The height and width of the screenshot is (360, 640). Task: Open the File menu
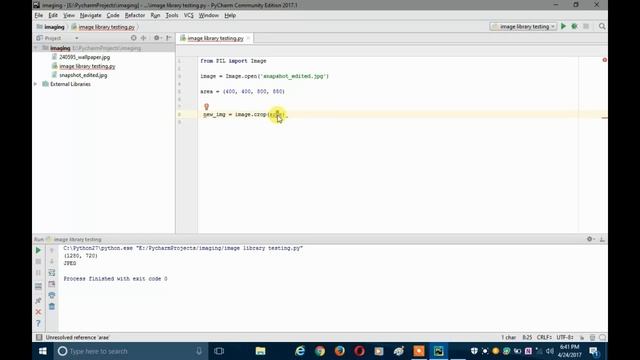[39, 16]
